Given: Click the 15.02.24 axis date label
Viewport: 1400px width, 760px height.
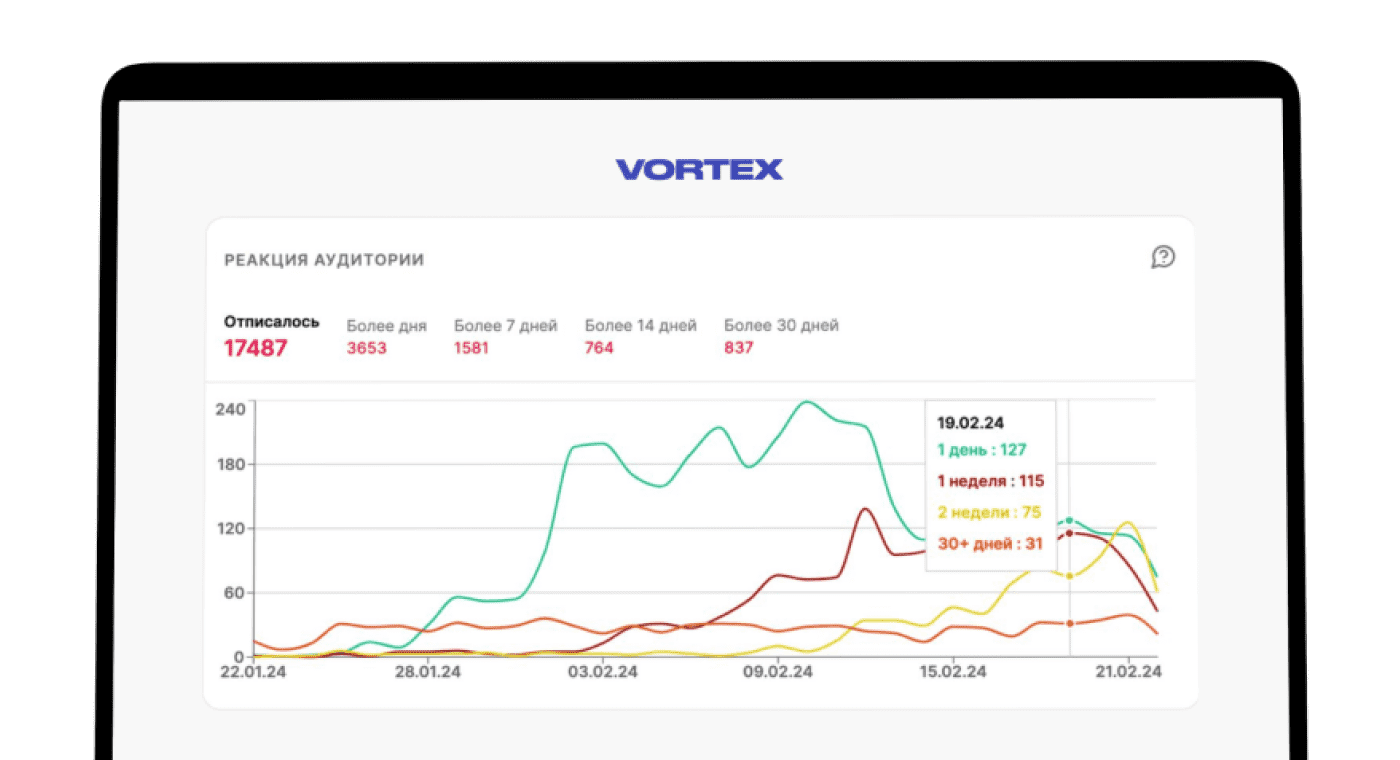Looking at the screenshot, I should click(953, 673).
